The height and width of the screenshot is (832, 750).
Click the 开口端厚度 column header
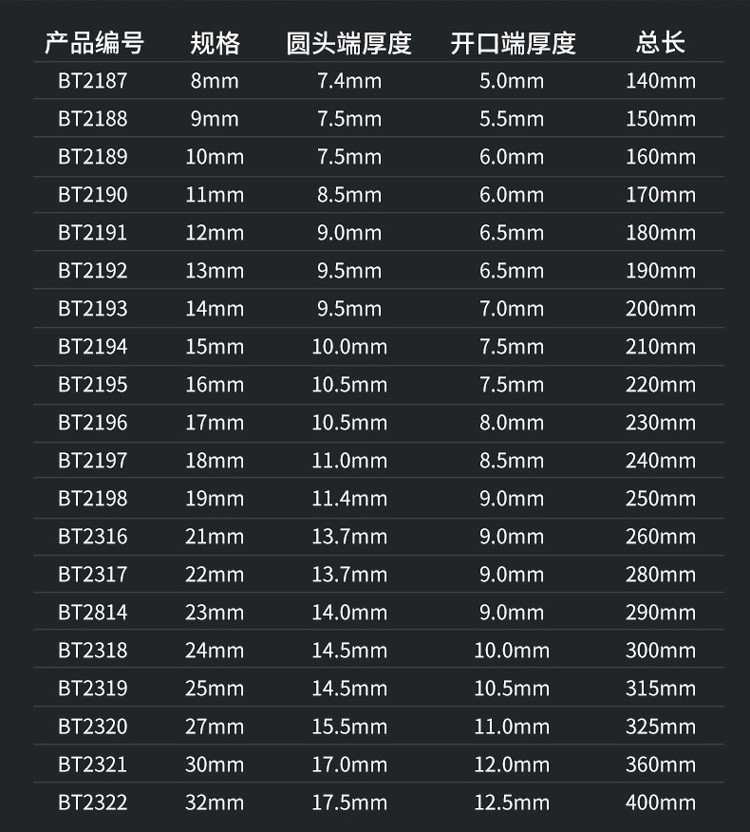(512, 43)
